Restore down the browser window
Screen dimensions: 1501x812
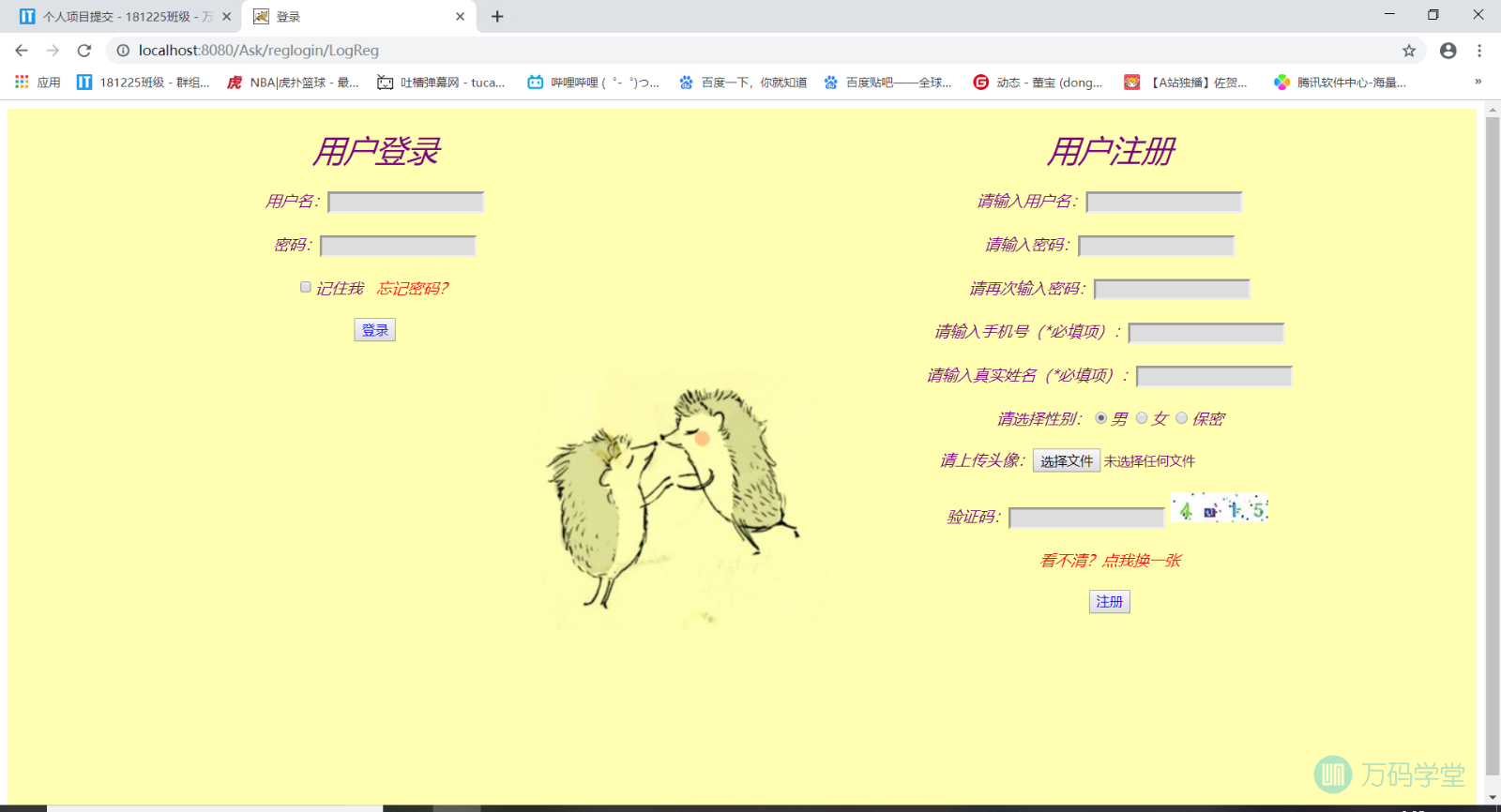coord(1433,15)
